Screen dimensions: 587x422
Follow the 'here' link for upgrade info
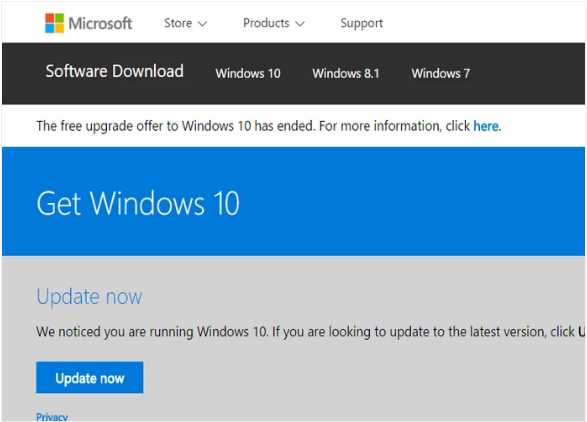(486, 126)
